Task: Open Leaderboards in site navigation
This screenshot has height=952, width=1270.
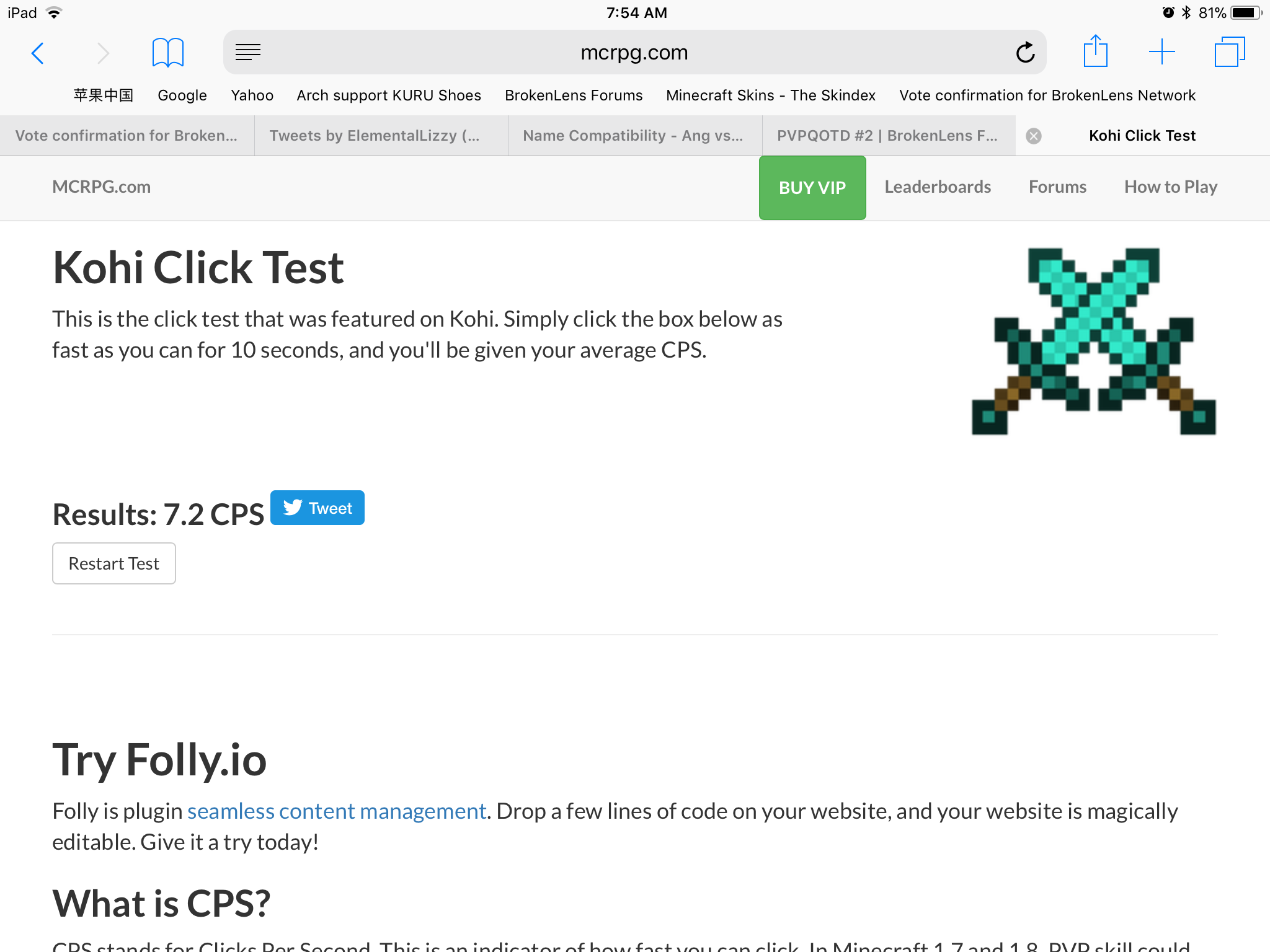Action: click(938, 187)
